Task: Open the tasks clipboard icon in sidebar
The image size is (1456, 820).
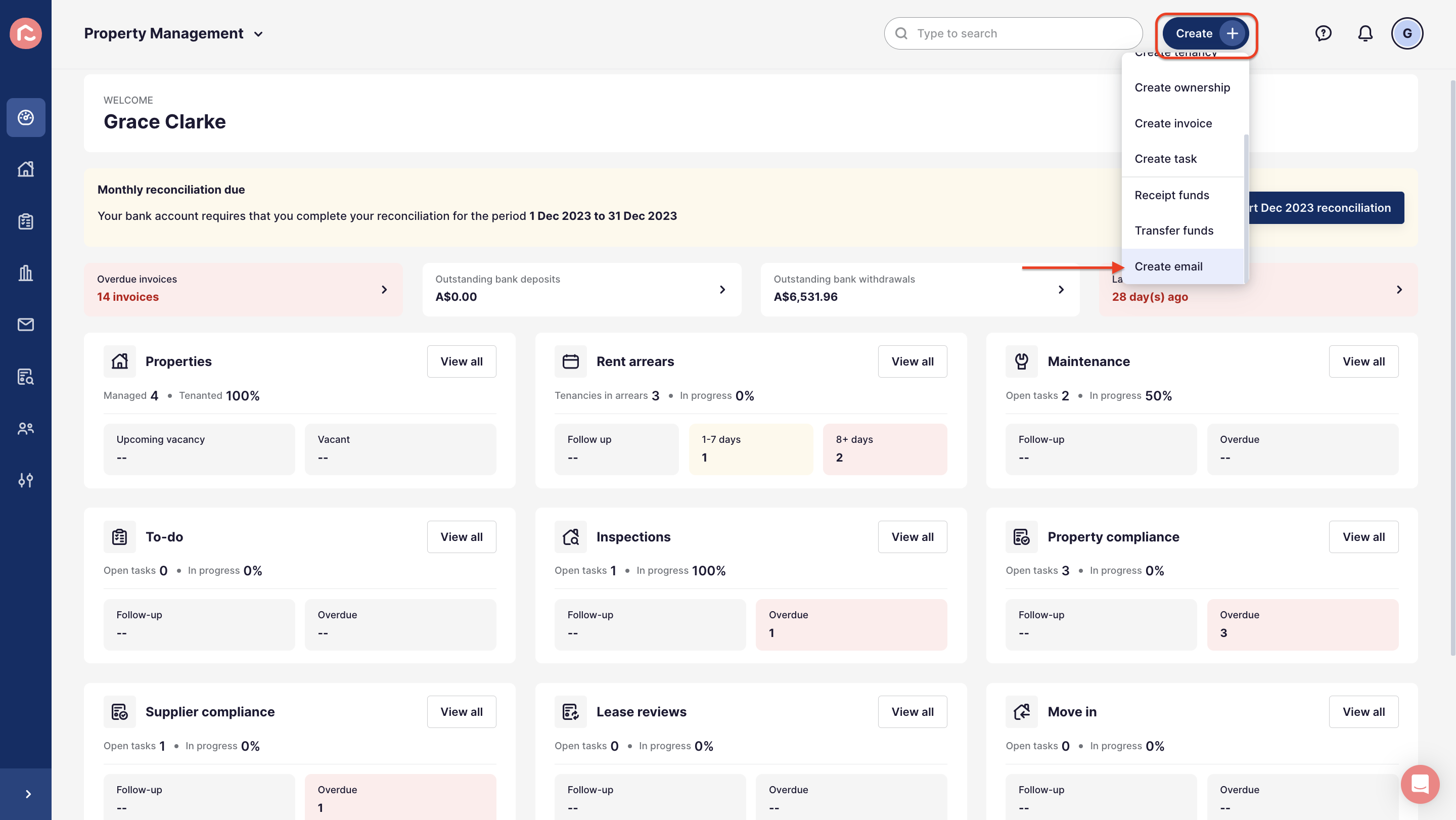Action: (25, 221)
